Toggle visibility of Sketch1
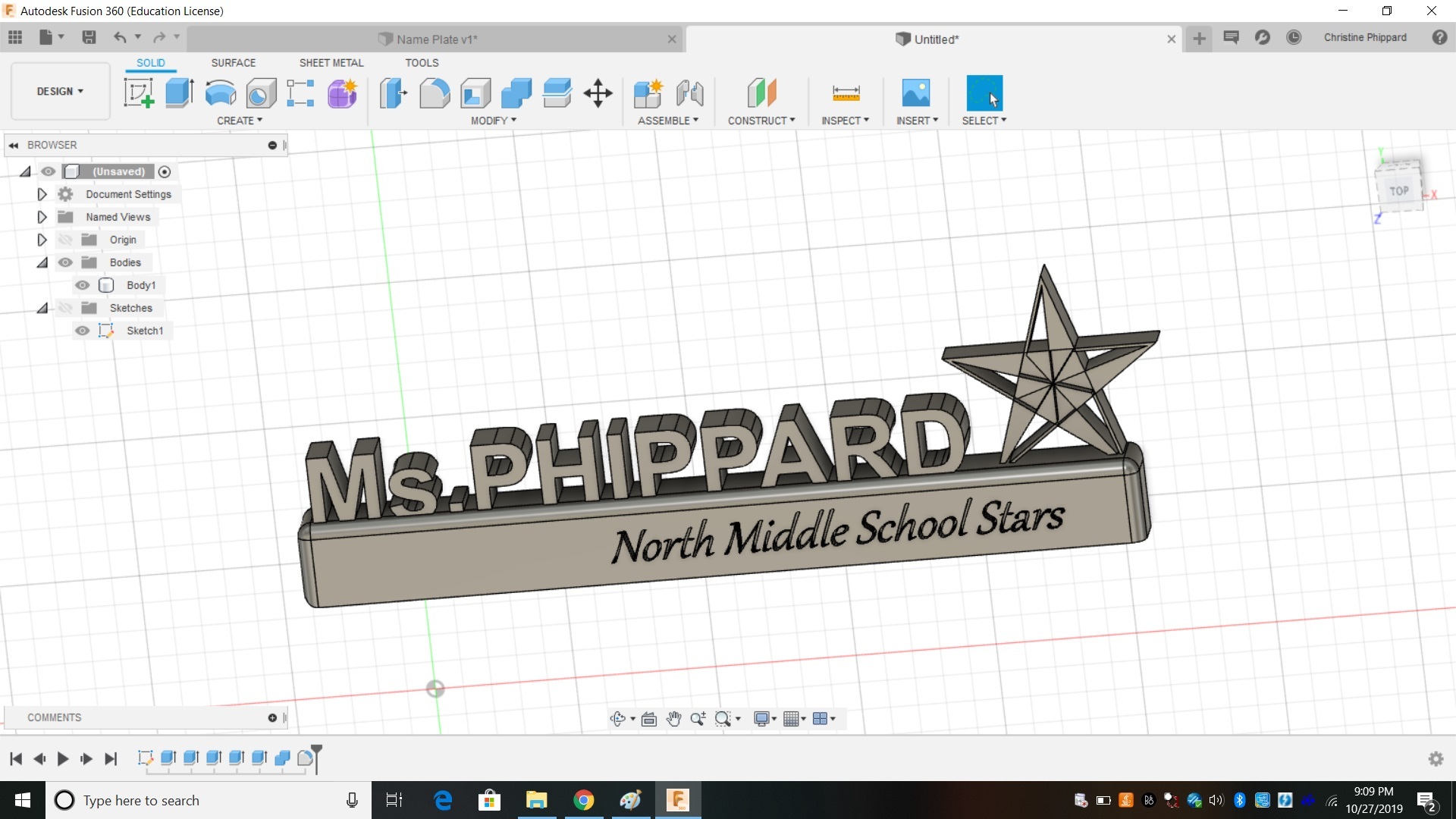The width and height of the screenshot is (1456, 819). [83, 331]
